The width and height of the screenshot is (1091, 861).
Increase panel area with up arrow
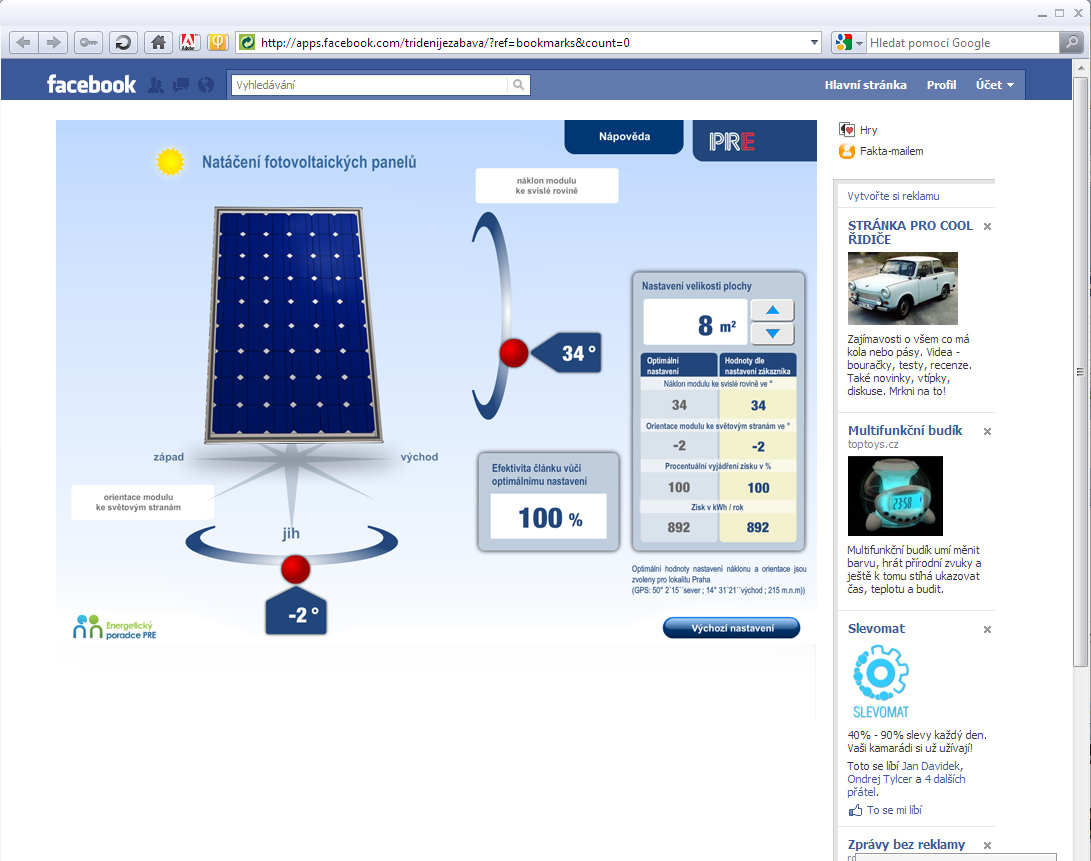(x=771, y=310)
